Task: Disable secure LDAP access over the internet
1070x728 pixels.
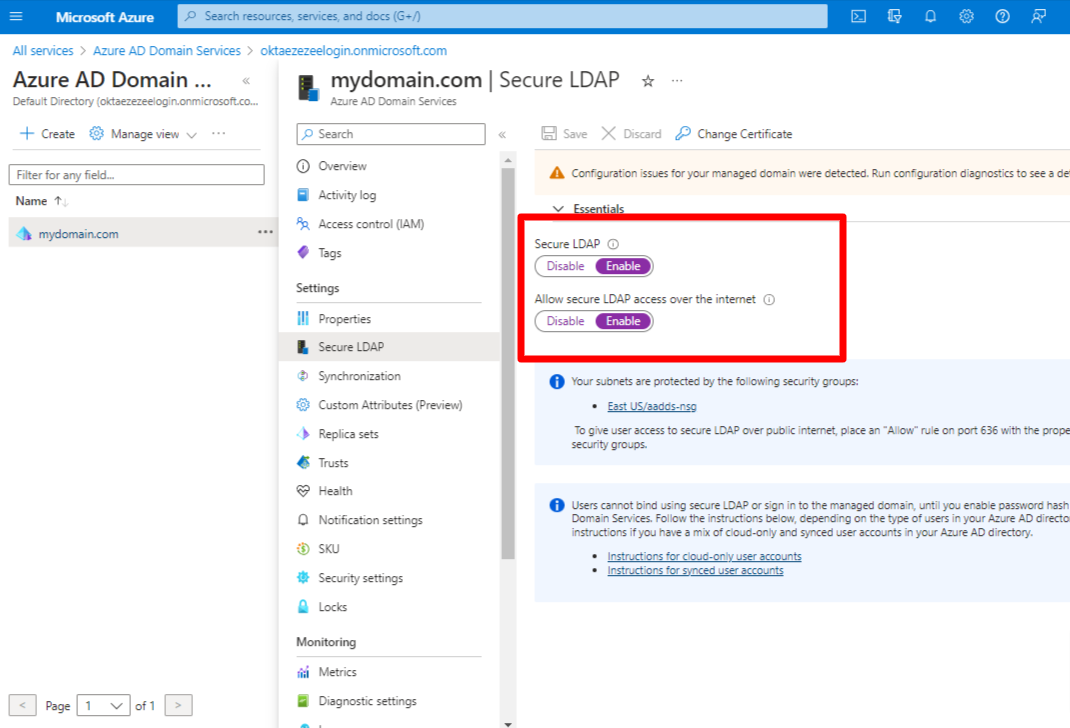Action: click(x=565, y=321)
